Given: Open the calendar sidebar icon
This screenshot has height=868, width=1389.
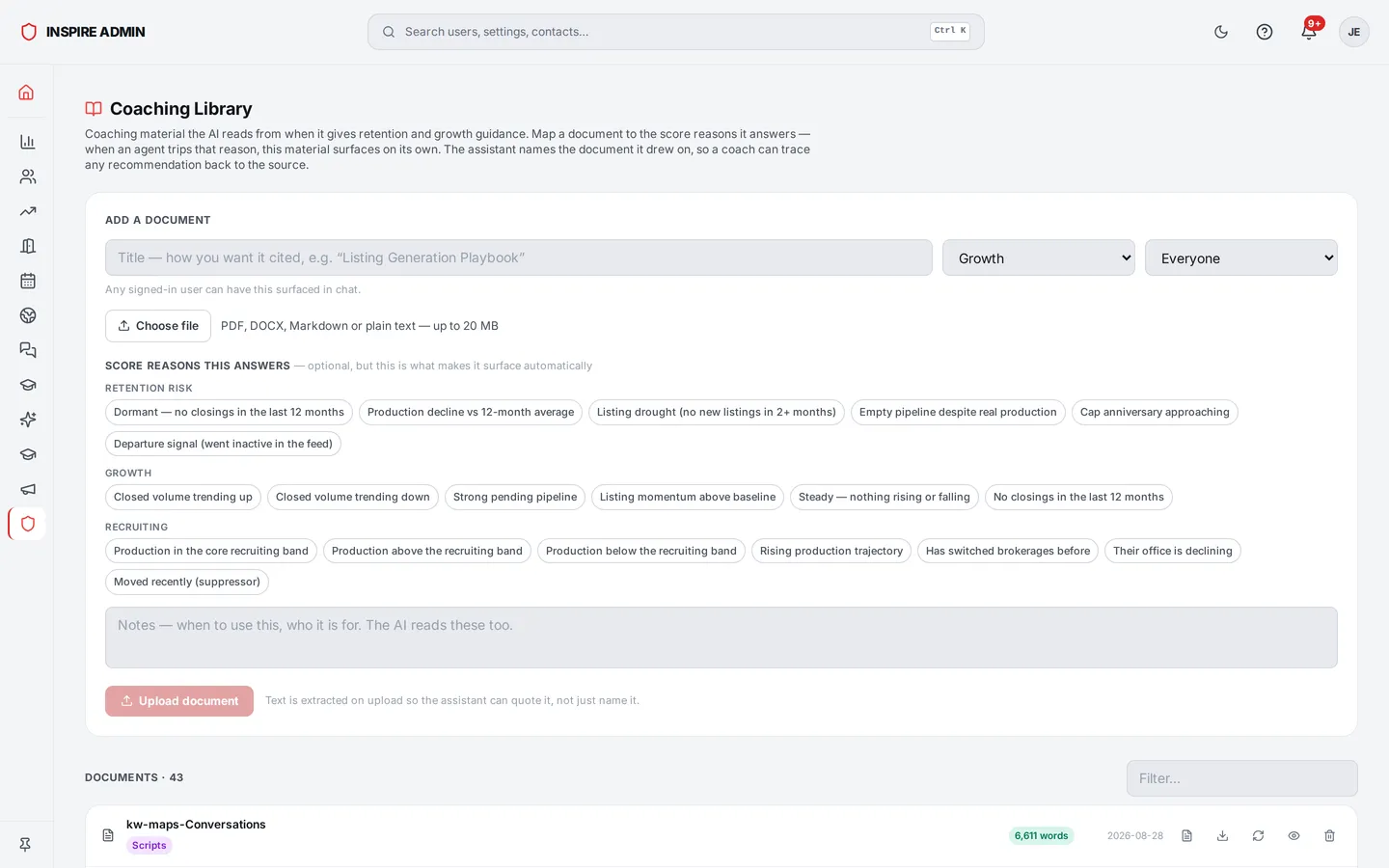Looking at the screenshot, I should tap(27, 281).
